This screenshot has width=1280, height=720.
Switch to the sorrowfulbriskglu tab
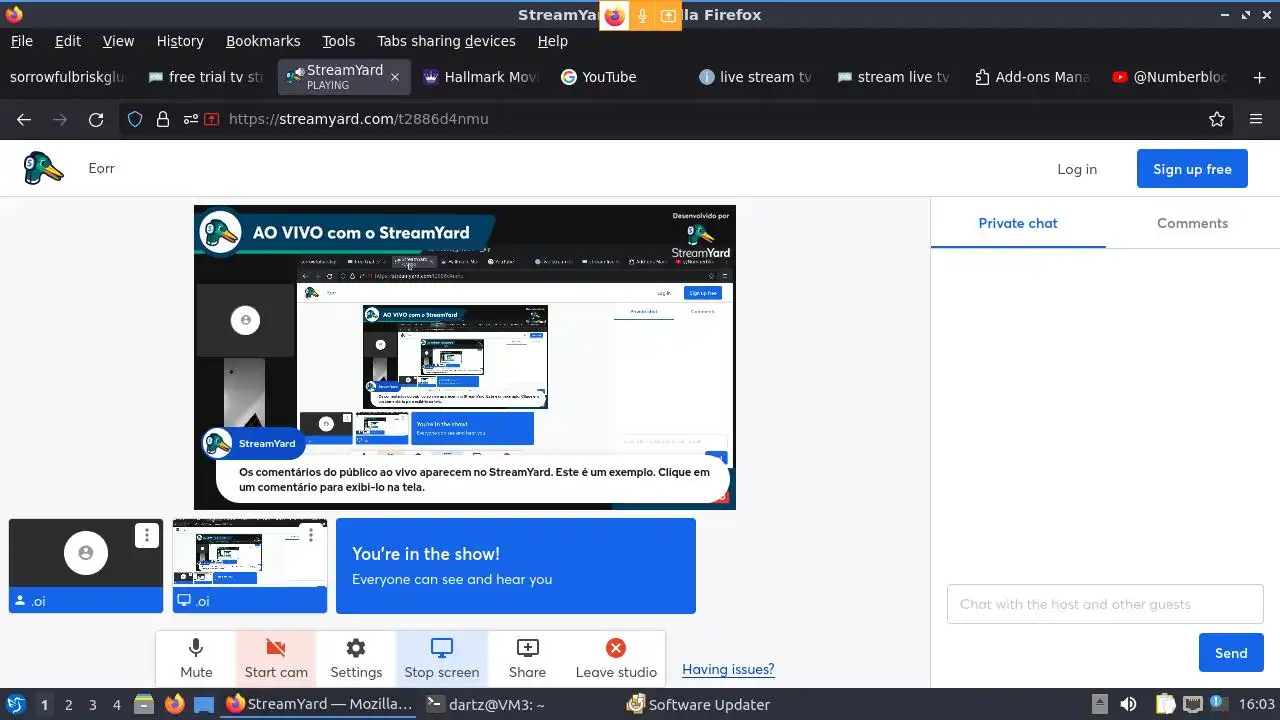point(68,77)
